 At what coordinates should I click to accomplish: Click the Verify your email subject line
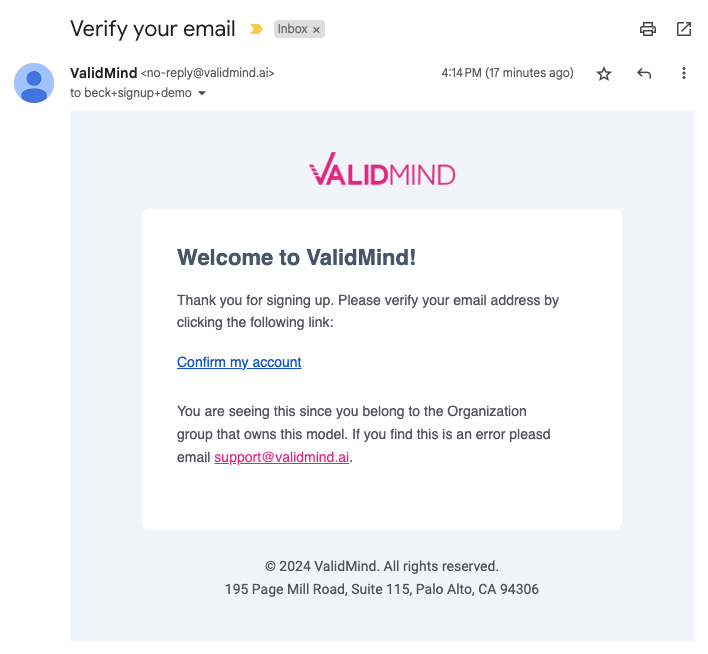pos(153,29)
